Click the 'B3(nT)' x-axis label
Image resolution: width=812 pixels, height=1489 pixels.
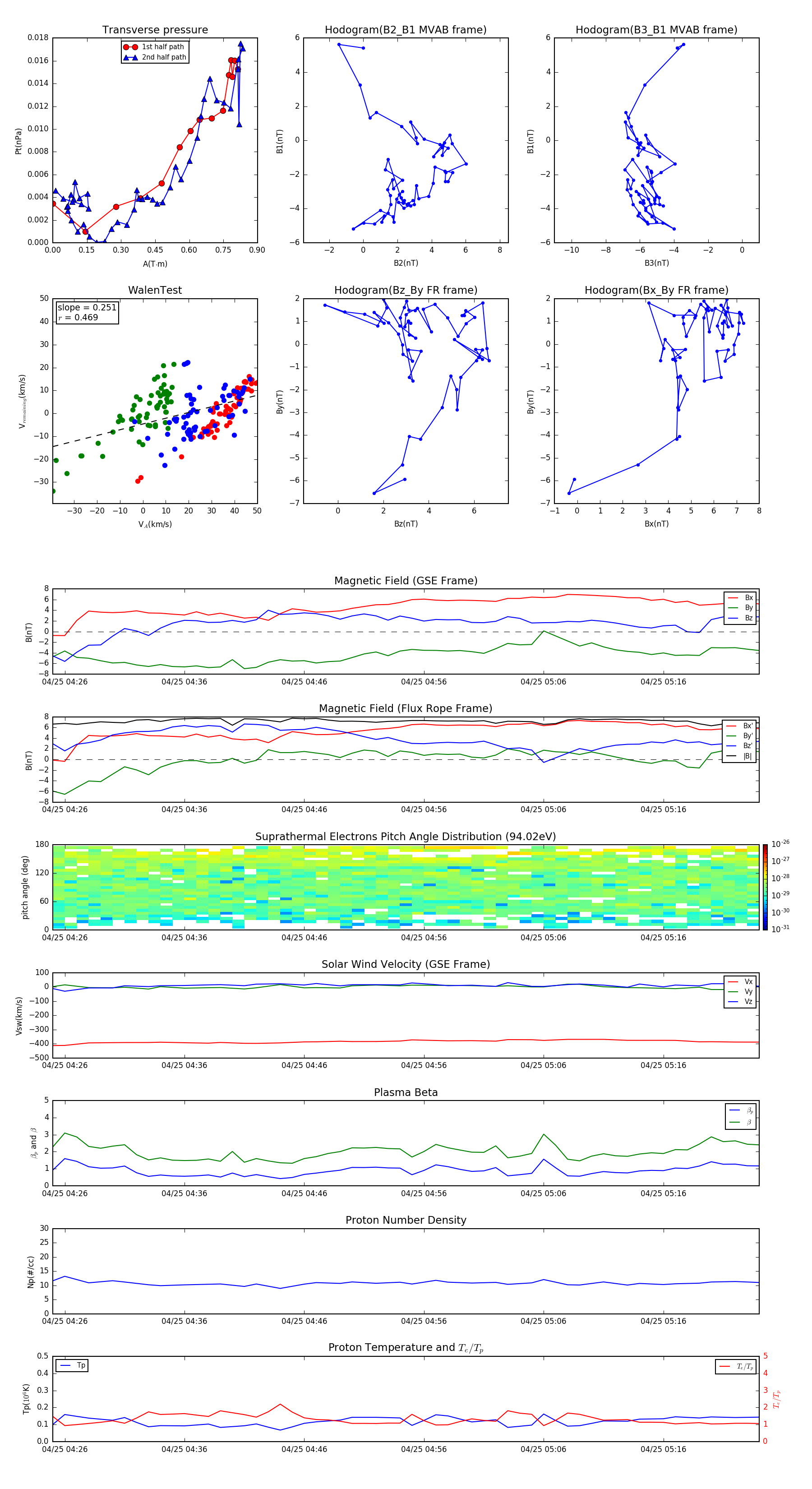pos(656,263)
